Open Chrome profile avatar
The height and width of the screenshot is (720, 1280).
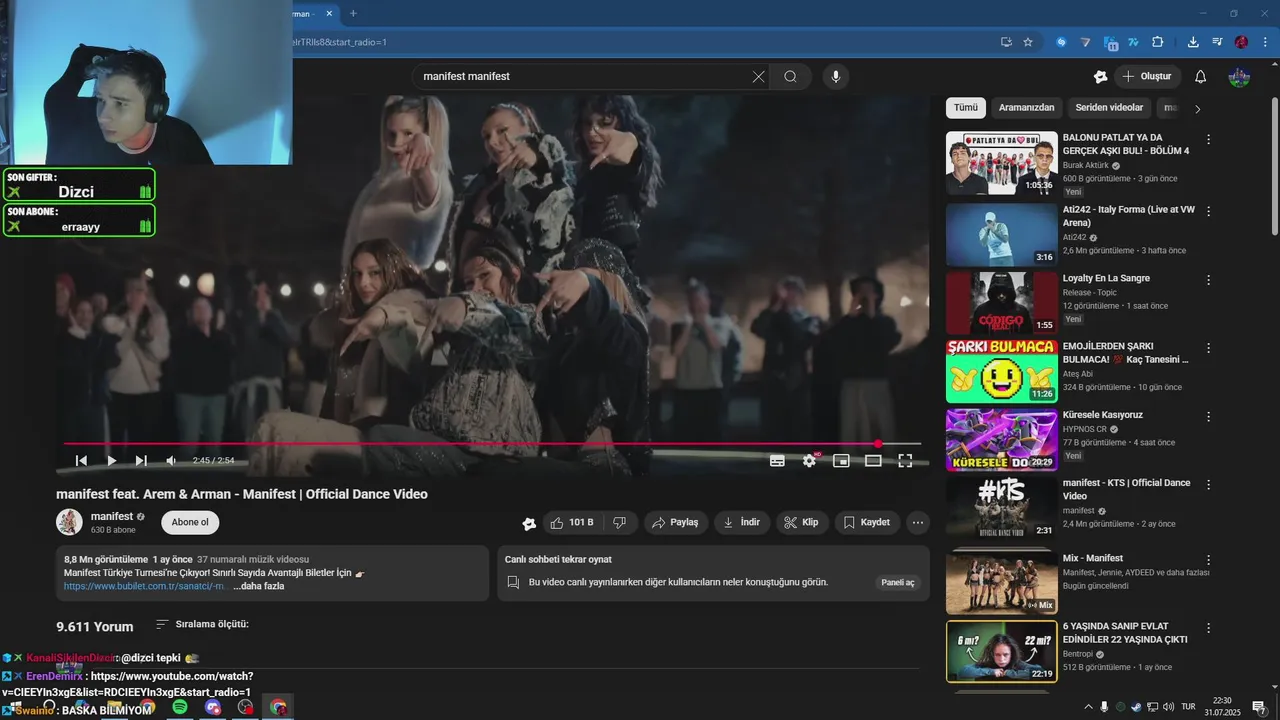[x=1241, y=42]
